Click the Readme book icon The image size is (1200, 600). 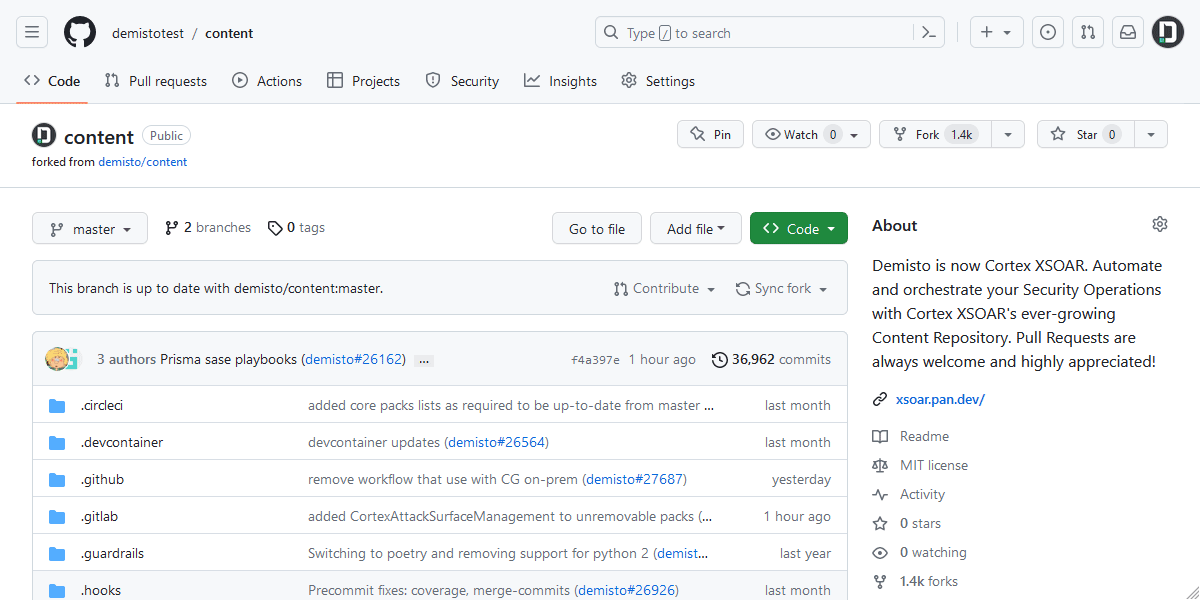tap(880, 436)
